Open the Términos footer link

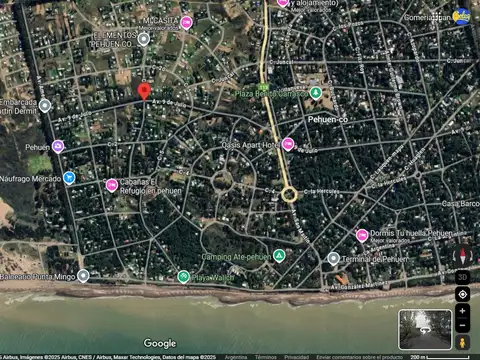coord(266,357)
